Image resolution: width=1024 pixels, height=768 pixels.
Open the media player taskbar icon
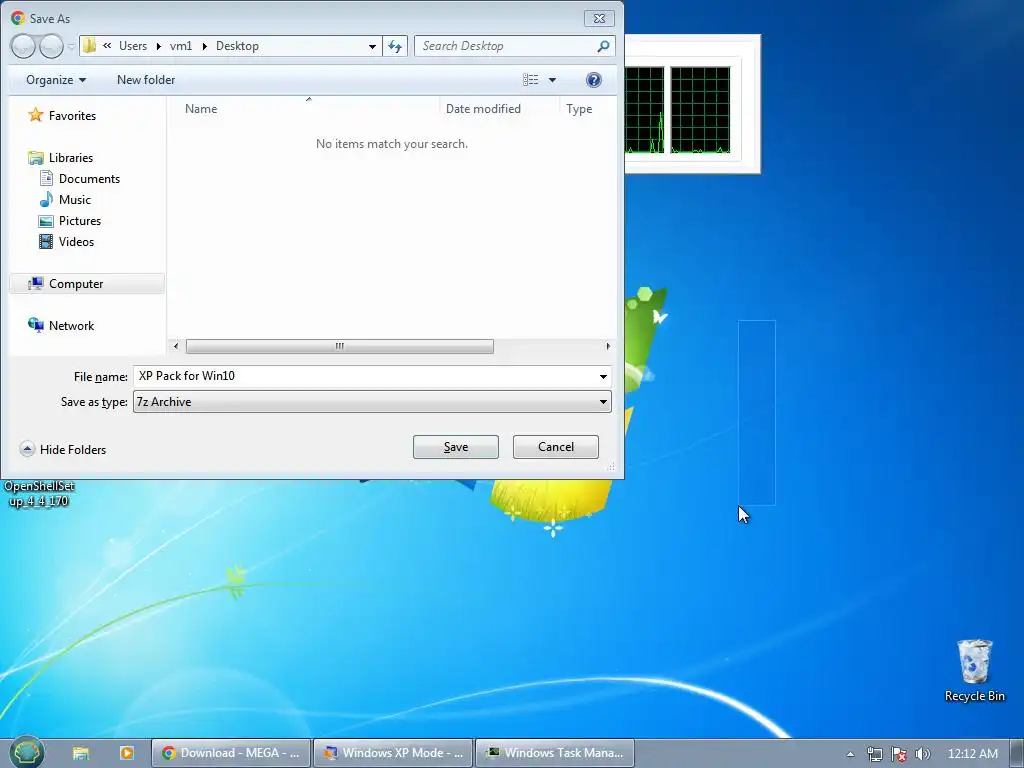[x=127, y=753]
